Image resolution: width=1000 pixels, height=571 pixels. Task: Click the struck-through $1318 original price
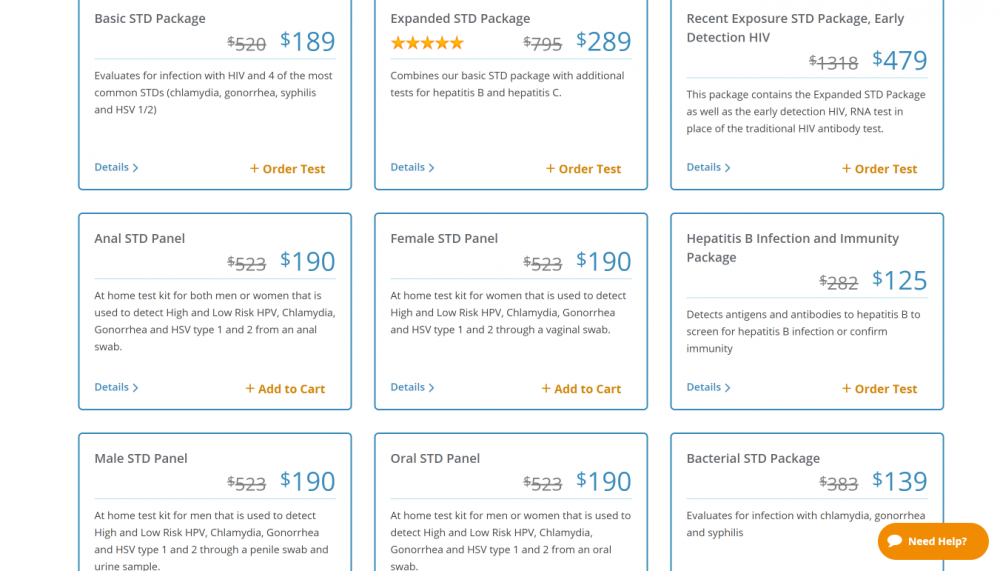(834, 63)
